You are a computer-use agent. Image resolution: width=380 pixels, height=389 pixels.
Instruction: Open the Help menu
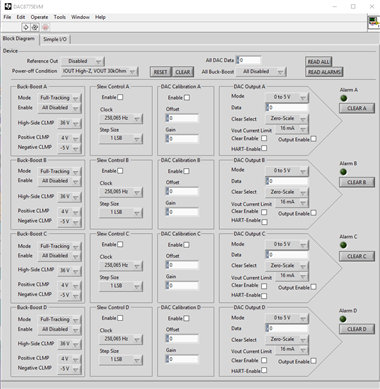(100, 17)
